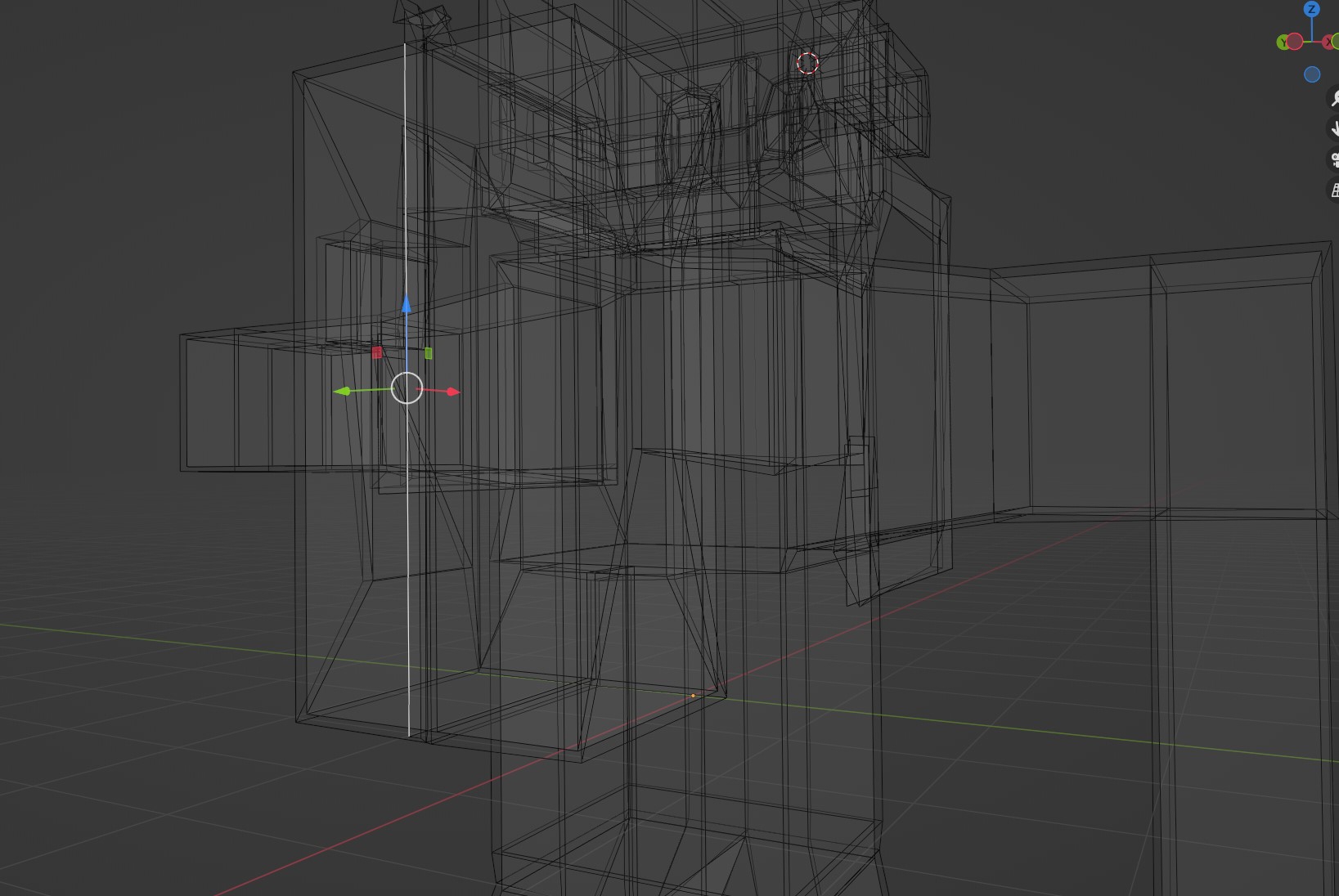Click the green Y axis on navigation gizmo

pos(1283,42)
